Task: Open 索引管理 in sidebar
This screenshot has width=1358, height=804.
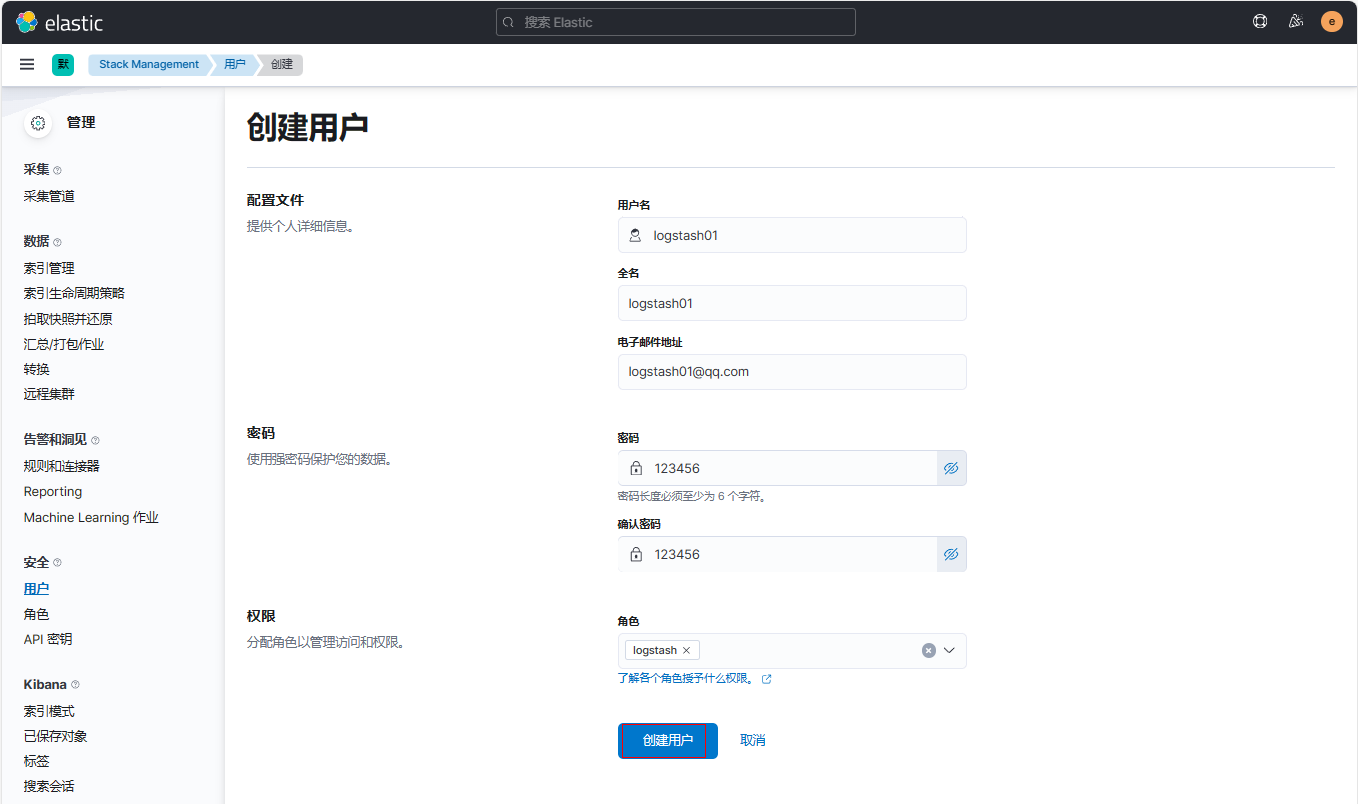Action: pyautogui.click(x=49, y=268)
